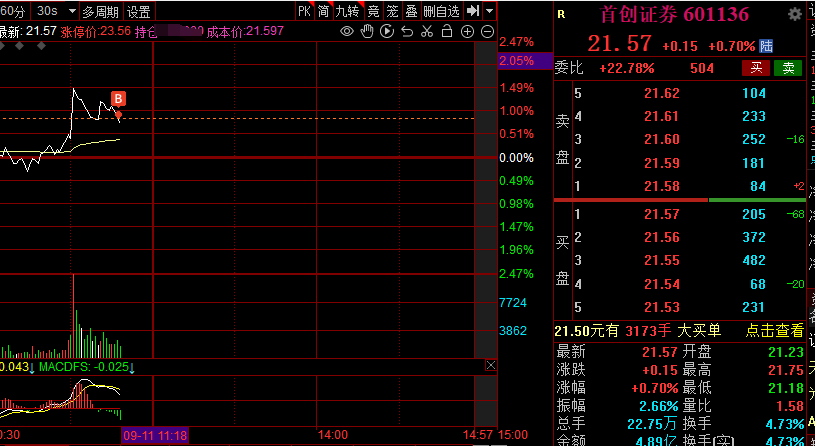Close the MACD indicator panel X

pos(491,365)
